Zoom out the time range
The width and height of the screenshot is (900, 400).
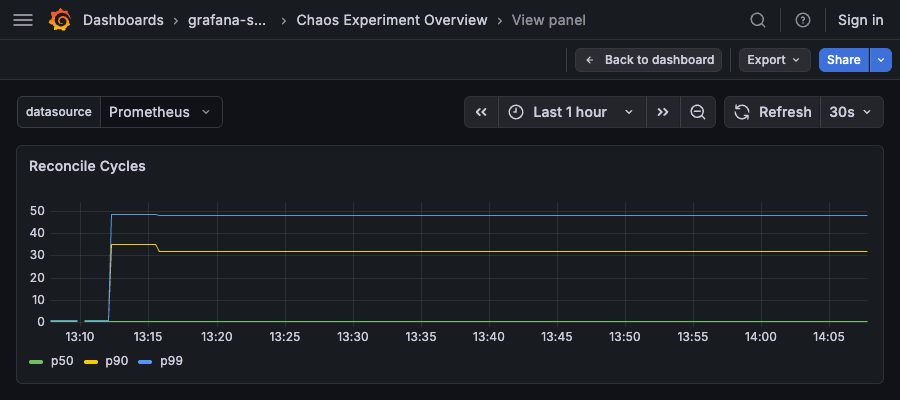pos(698,112)
